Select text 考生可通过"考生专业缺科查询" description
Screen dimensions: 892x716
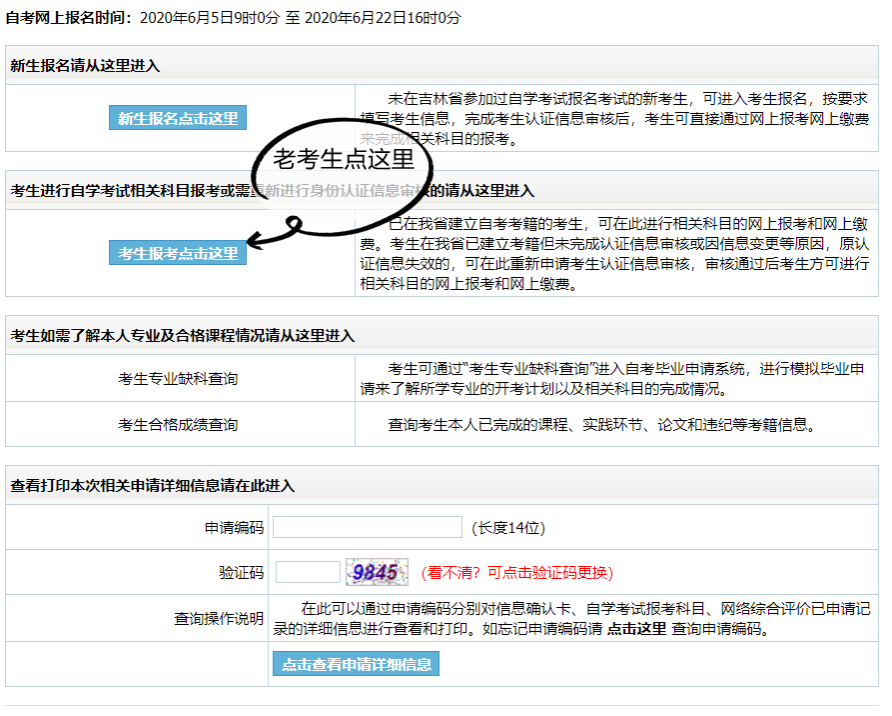(613, 379)
